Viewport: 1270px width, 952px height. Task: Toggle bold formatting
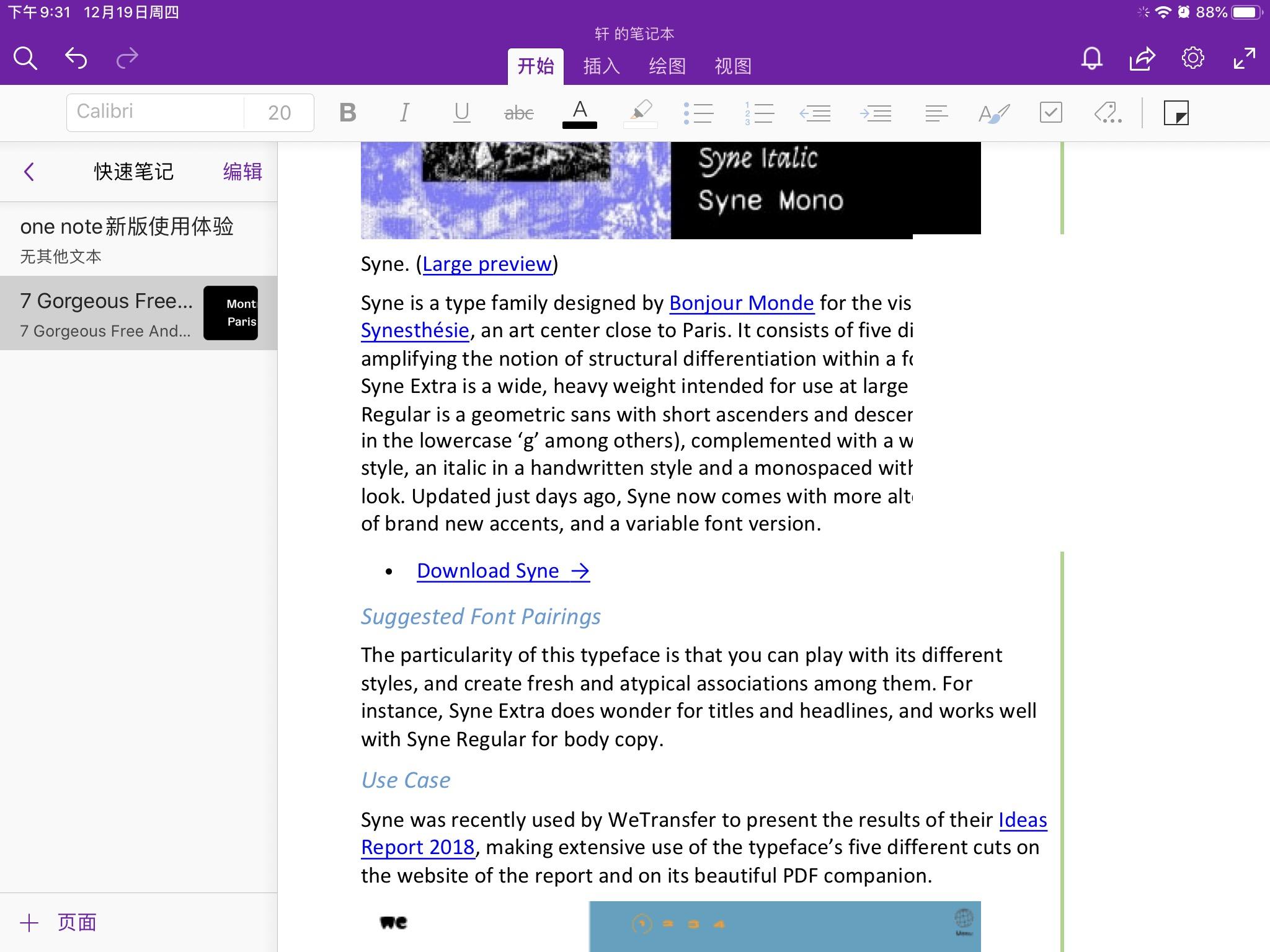[348, 113]
